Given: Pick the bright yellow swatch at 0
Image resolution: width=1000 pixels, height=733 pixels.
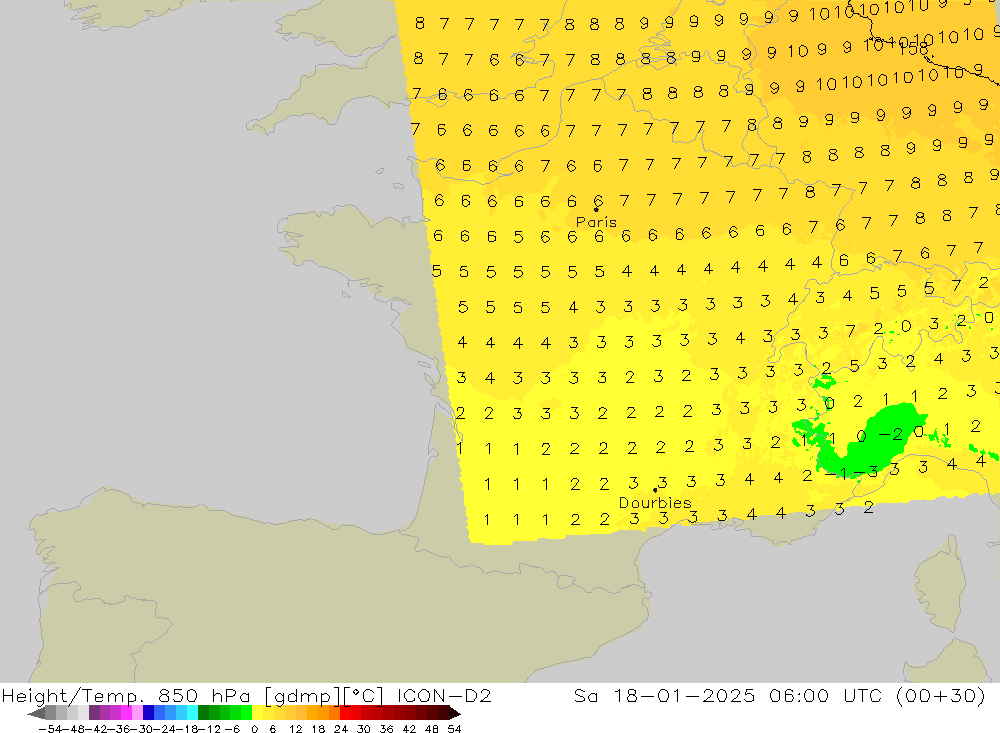Looking at the screenshot, I should (x=258, y=713).
